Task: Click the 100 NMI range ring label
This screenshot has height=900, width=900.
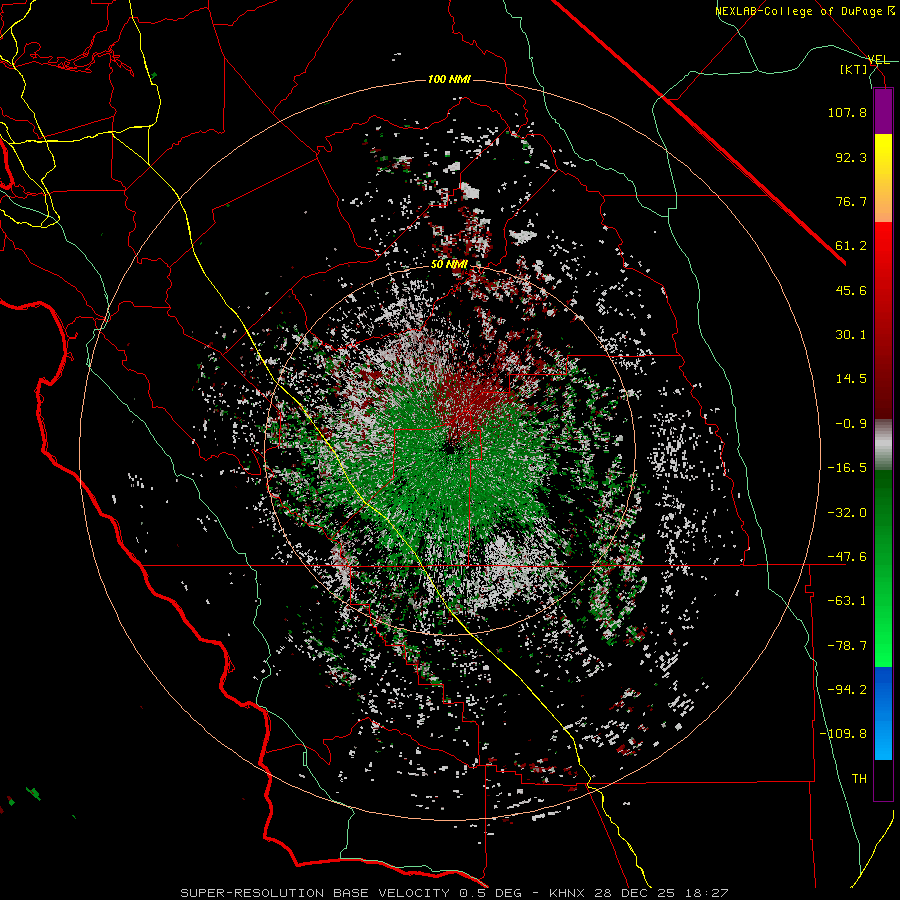Action: pos(449,79)
